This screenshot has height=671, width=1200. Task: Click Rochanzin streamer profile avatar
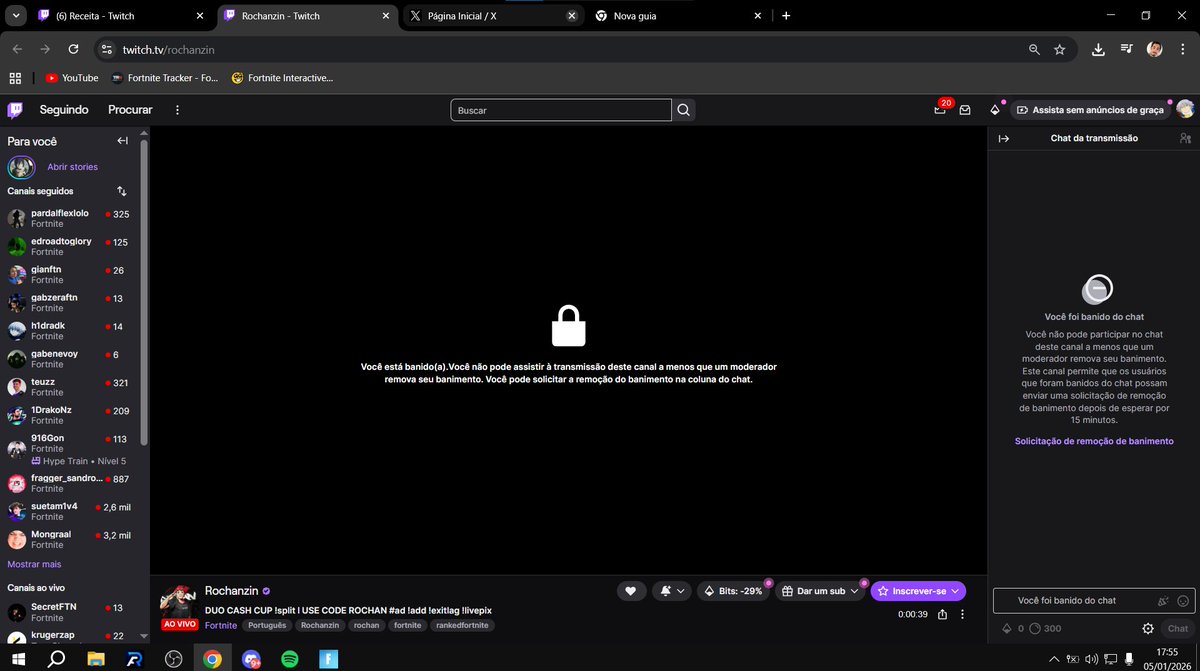[x=178, y=602]
